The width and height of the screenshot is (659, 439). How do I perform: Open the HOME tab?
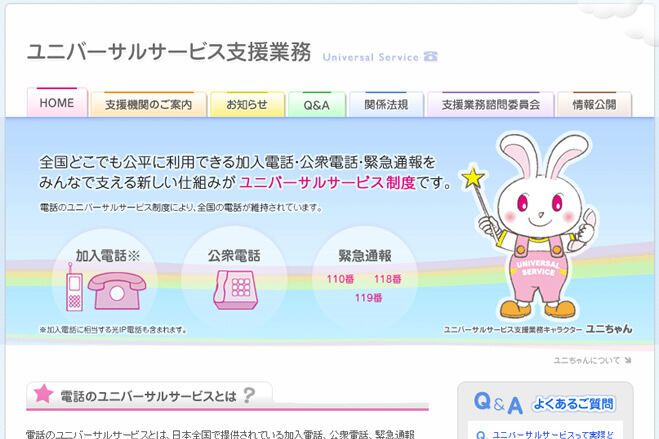(57, 103)
